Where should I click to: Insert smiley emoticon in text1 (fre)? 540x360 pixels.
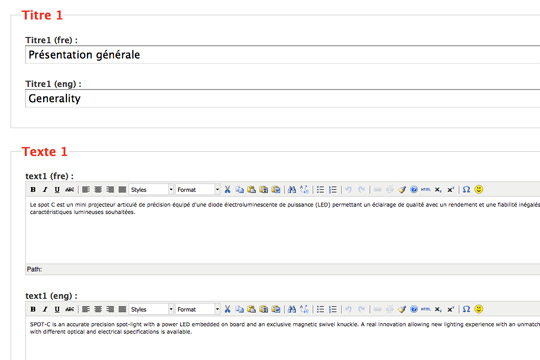(479, 189)
